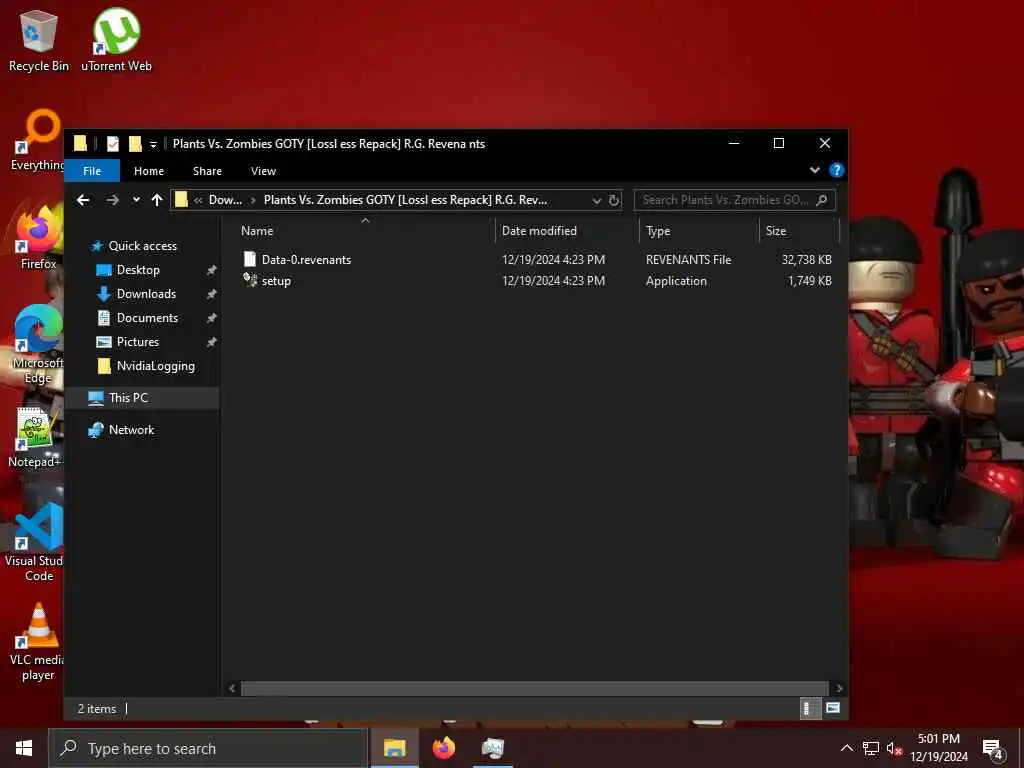
Task: Select the Microsoft Edge desktop shortcut
Action: pos(38,344)
